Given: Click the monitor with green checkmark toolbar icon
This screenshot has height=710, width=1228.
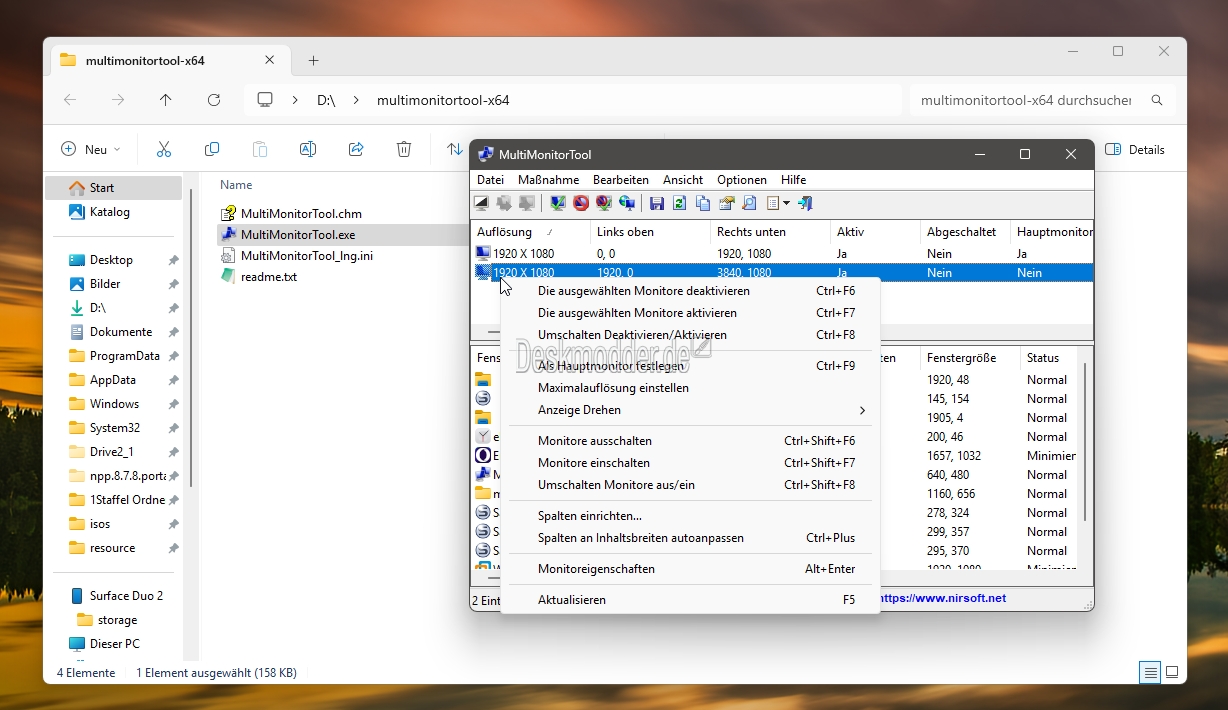Looking at the screenshot, I should [558, 203].
